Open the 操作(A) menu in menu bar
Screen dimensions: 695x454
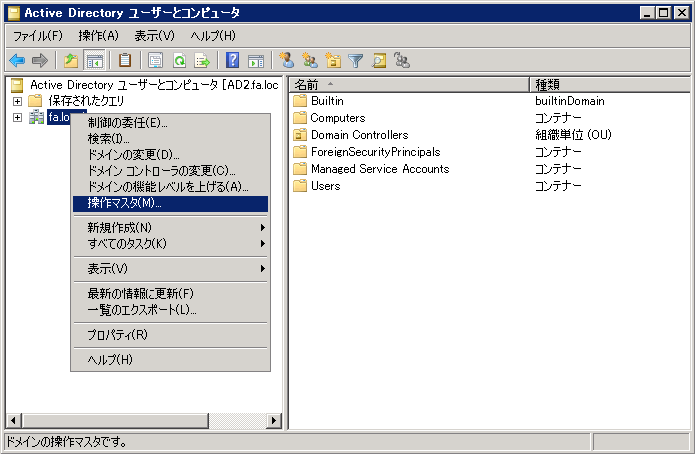(x=97, y=35)
